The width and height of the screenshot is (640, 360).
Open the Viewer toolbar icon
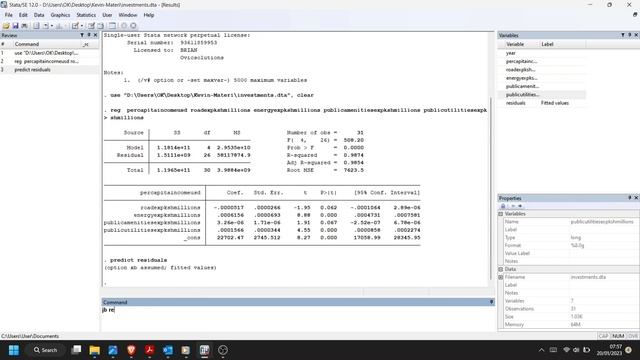tap(46, 26)
